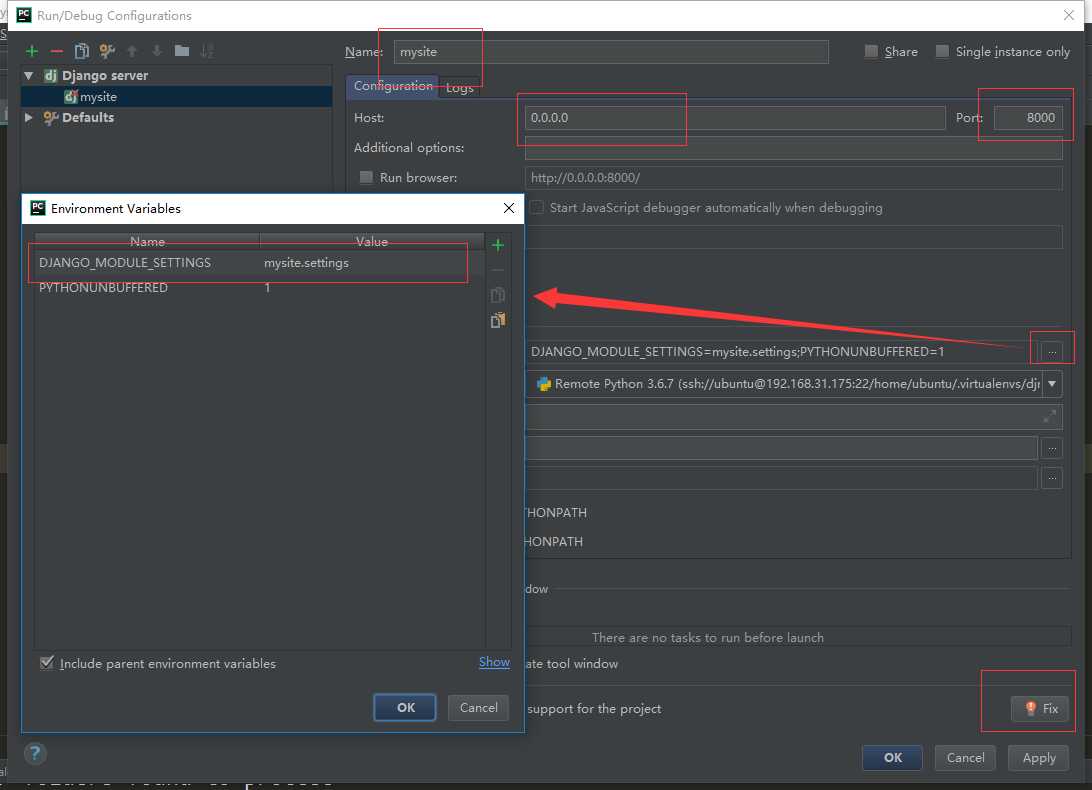Click Cancel in Environment Variables dialog
1092x790 pixels.
point(478,707)
